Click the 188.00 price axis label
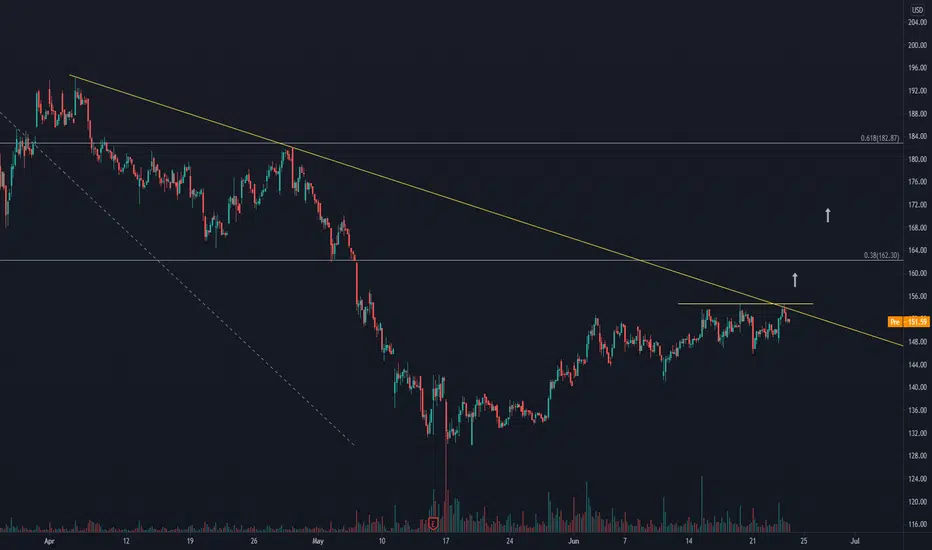 click(x=917, y=114)
